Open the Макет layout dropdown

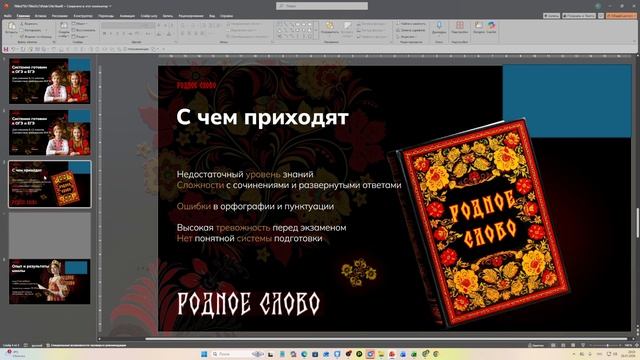coord(80,24)
